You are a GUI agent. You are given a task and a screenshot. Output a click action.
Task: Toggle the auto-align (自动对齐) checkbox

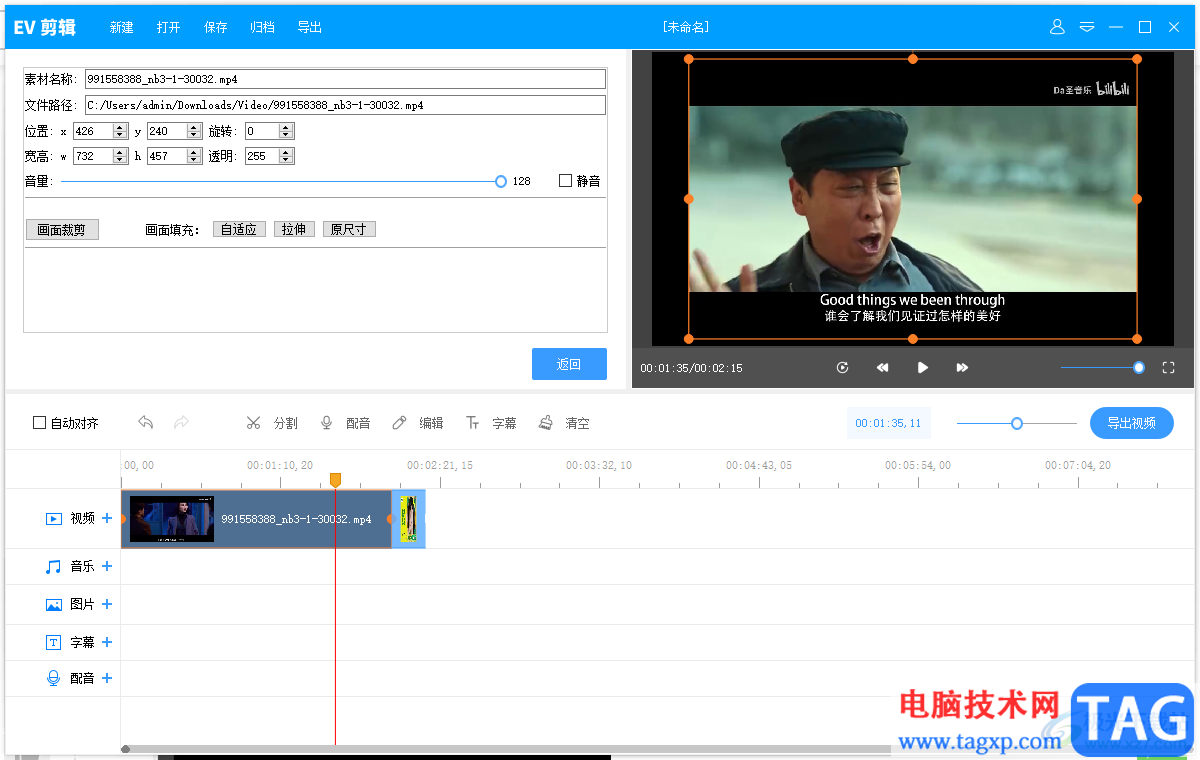click(x=40, y=423)
